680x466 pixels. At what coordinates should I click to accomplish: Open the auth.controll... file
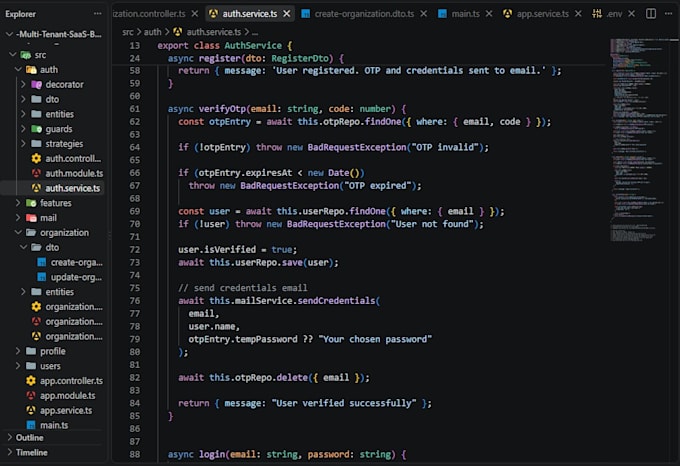52,158
